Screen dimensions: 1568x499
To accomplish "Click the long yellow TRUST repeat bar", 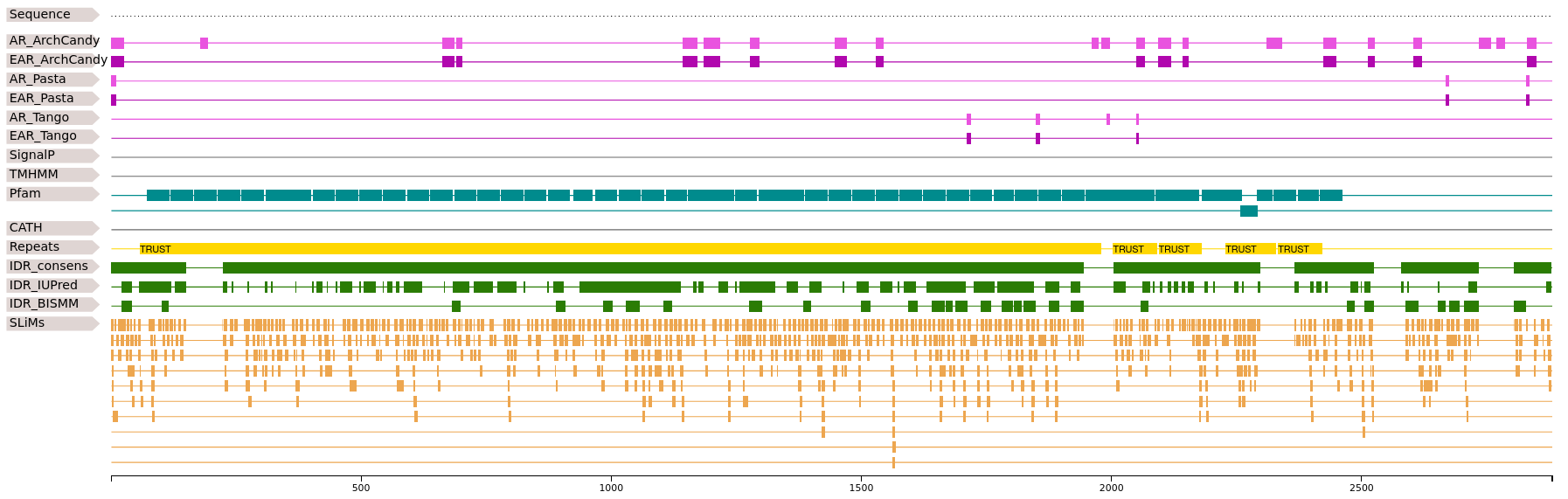I will (620, 249).
